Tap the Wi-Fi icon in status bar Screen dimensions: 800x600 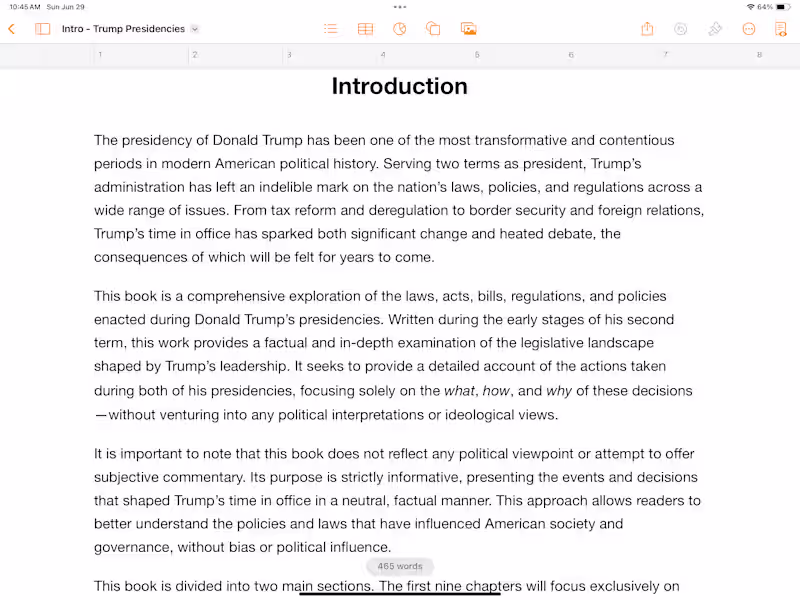[x=750, y=7]
